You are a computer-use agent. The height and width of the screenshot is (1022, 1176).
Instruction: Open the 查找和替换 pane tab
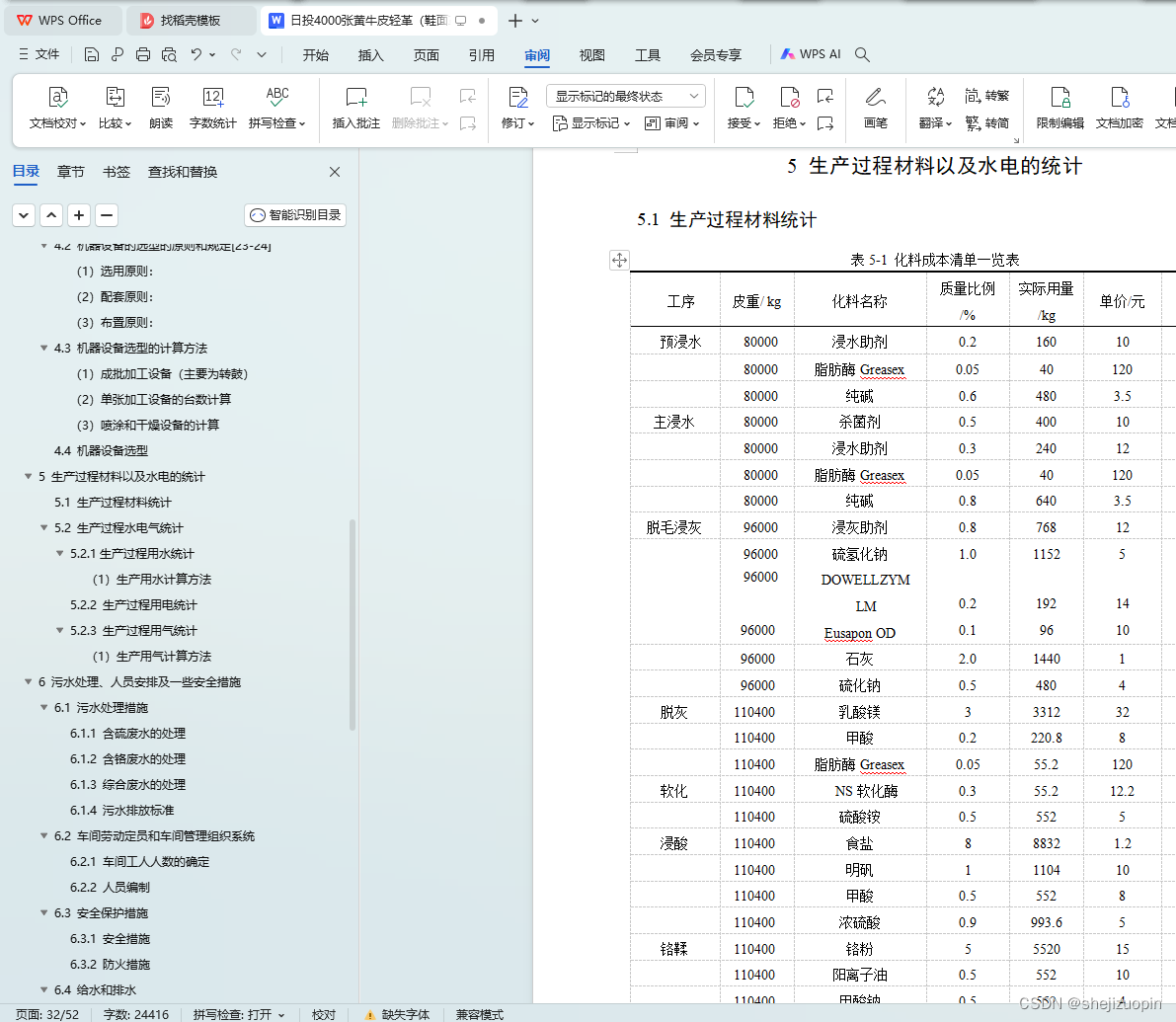click(183, 172)
